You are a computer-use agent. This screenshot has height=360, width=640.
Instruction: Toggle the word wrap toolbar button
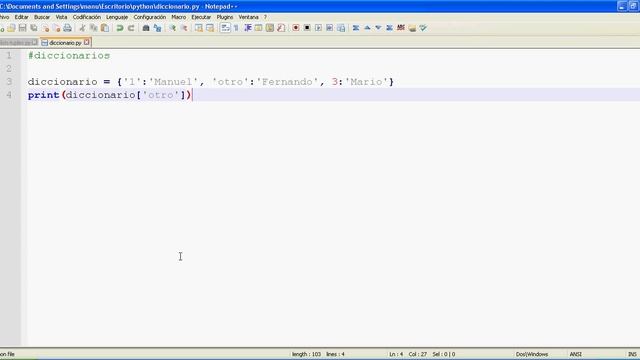tap(225, 28)
